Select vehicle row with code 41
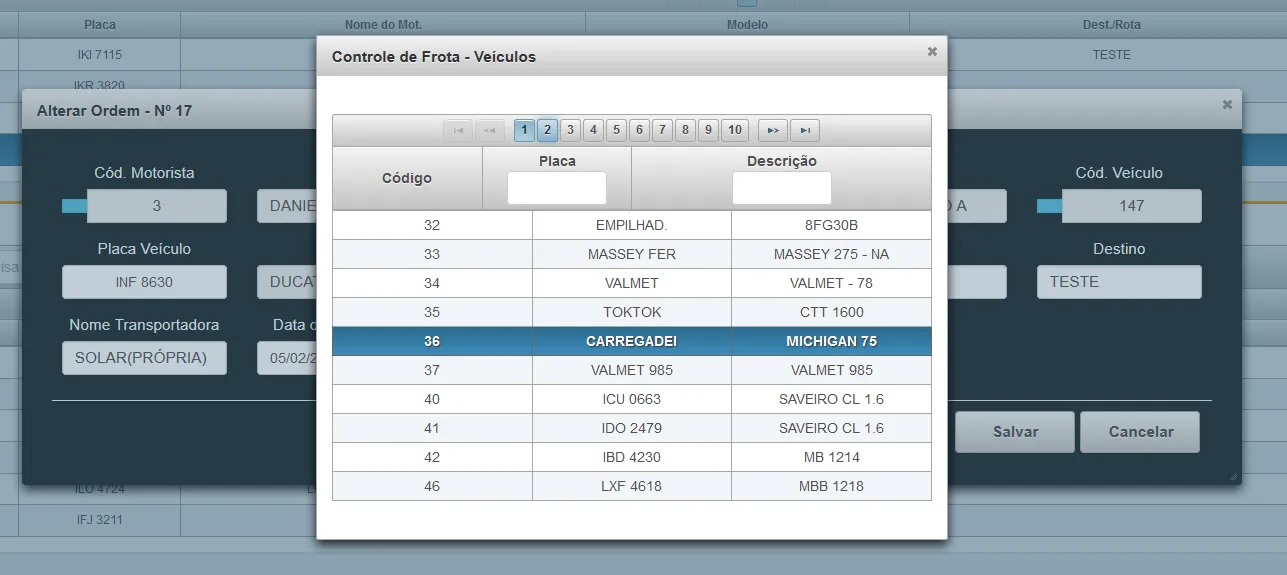Screen dimensions: 1287x575 point(632,428)
